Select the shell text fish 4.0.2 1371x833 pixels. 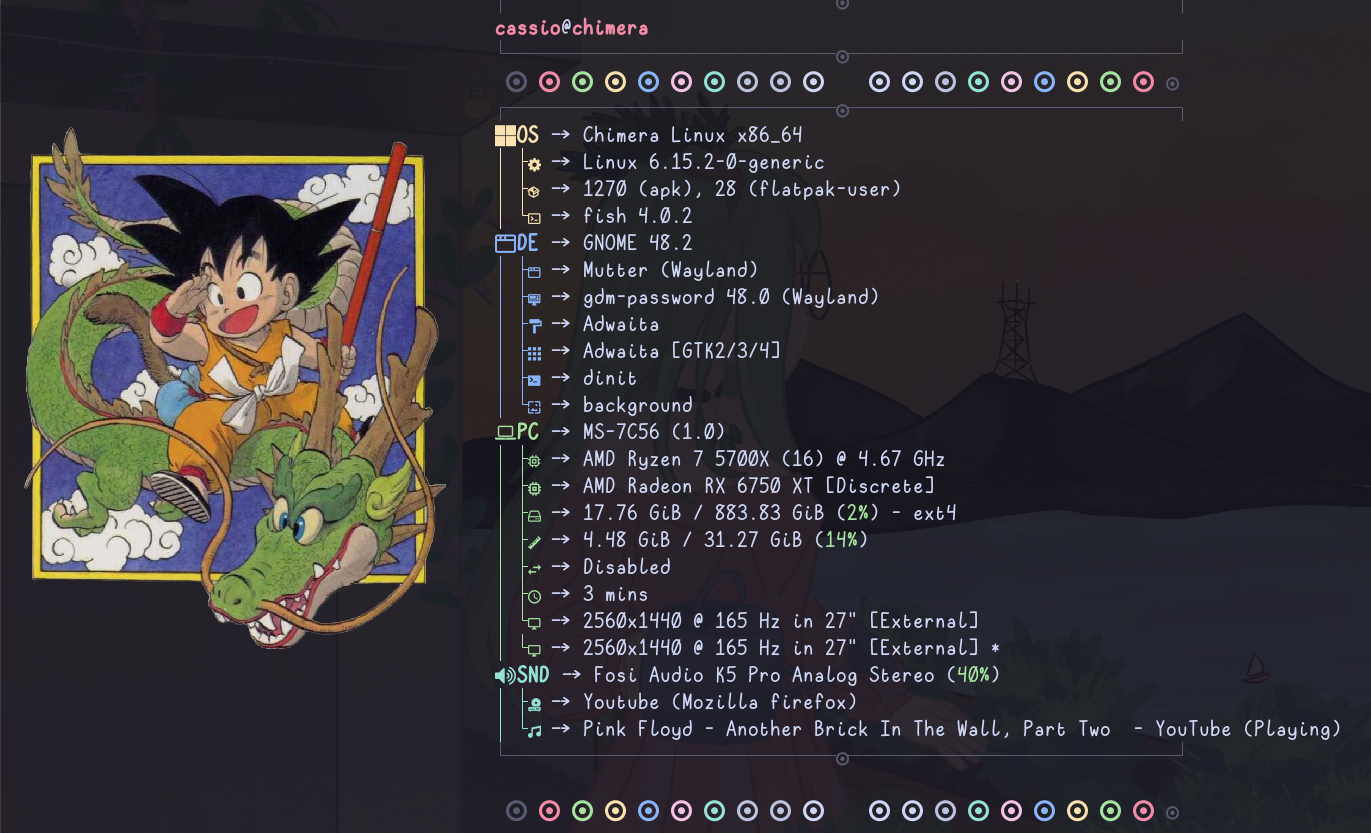point(638,216)
